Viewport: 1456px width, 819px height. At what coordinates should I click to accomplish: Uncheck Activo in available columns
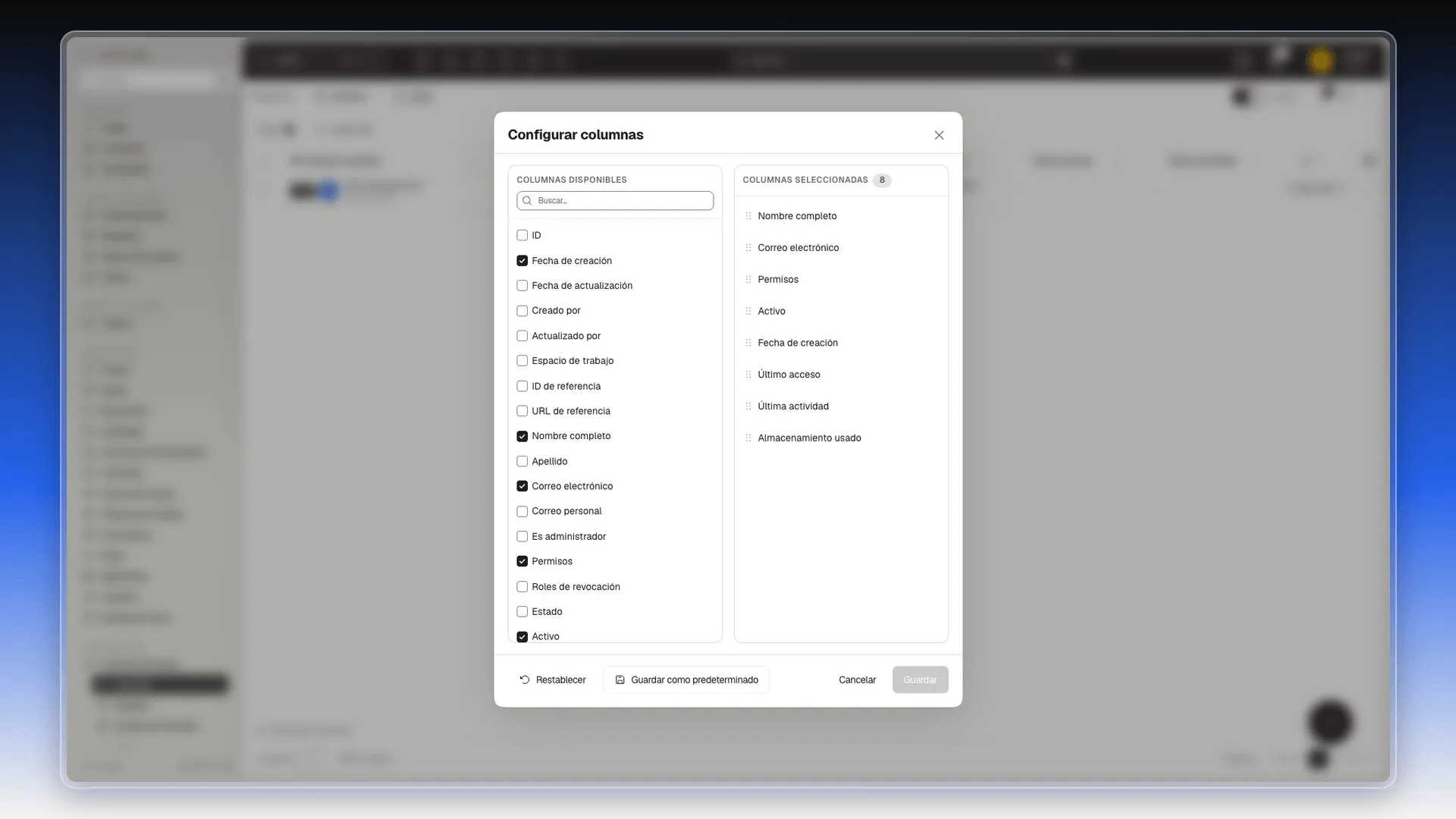(x=522, y=637)
